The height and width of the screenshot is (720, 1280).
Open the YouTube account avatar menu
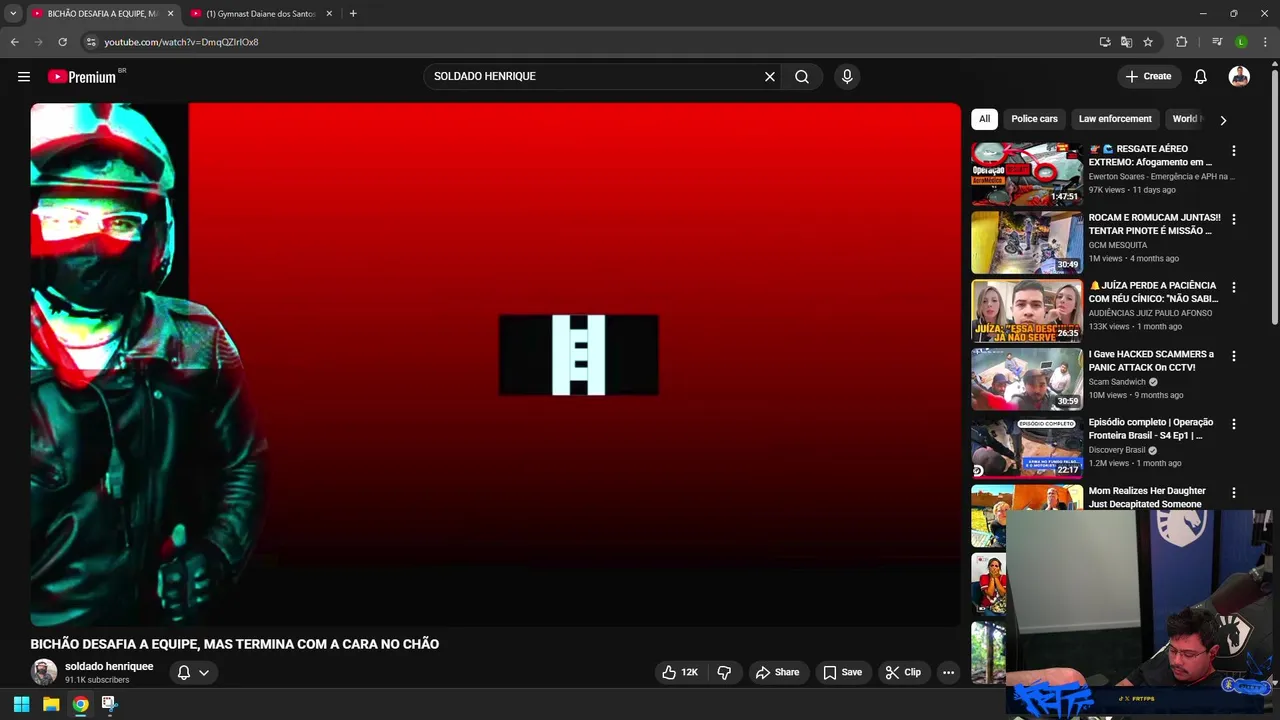point(1239,76)
